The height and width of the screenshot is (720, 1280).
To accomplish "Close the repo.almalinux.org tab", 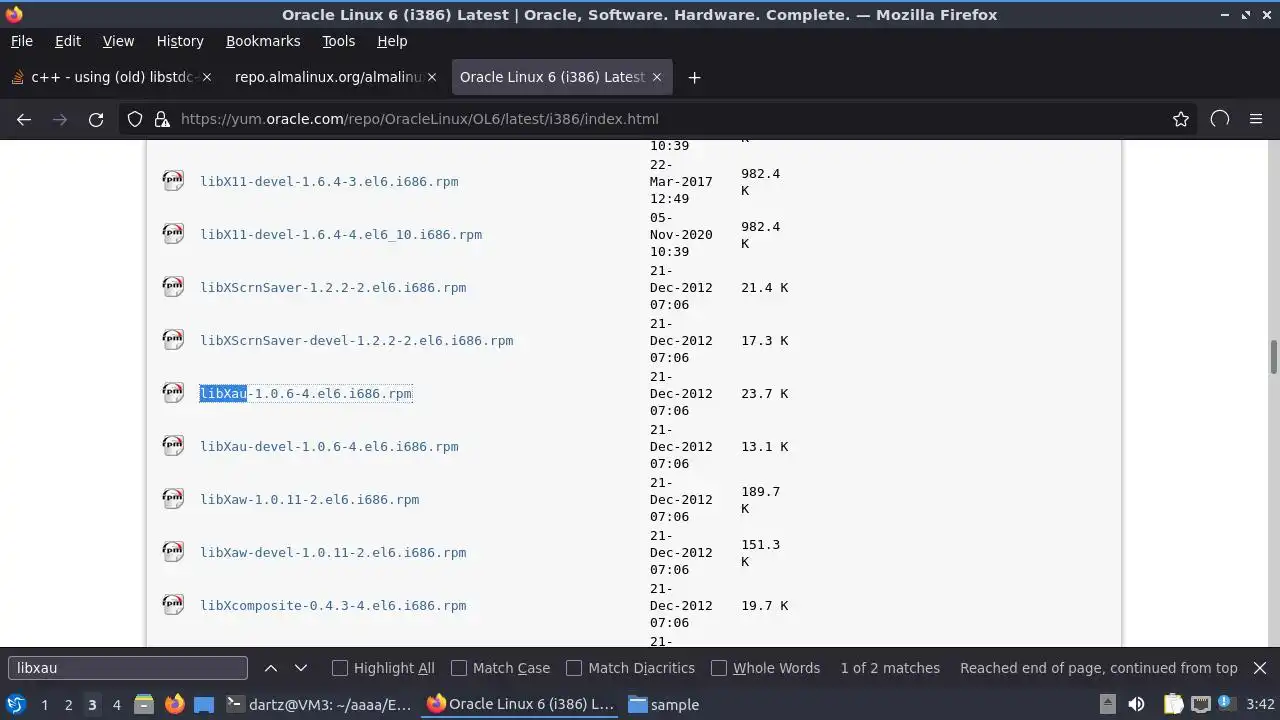I will tap(432, 77).
